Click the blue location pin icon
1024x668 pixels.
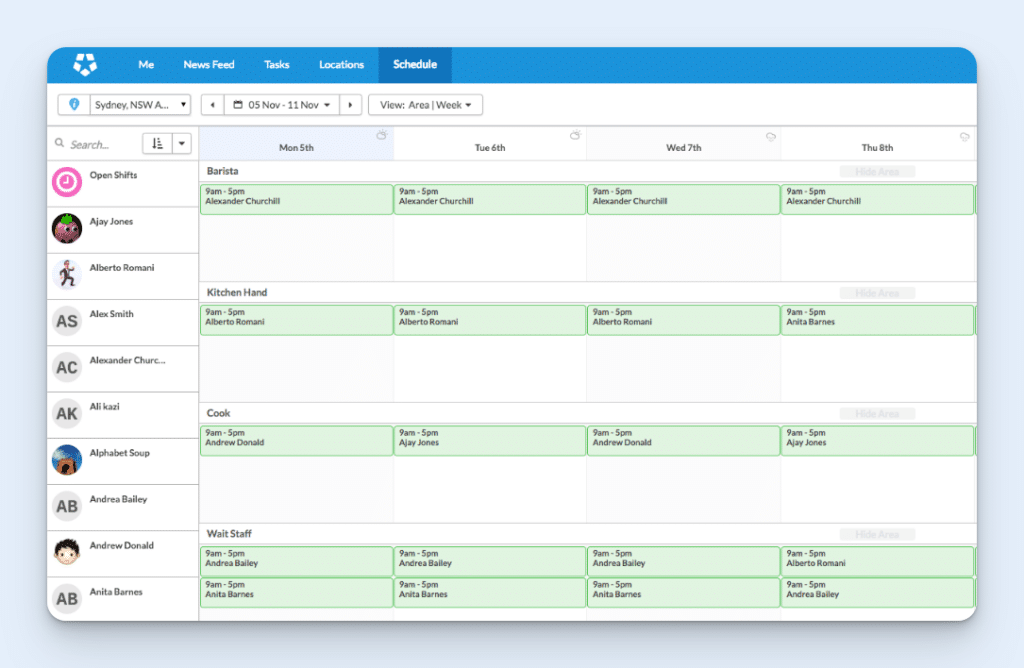72,104
